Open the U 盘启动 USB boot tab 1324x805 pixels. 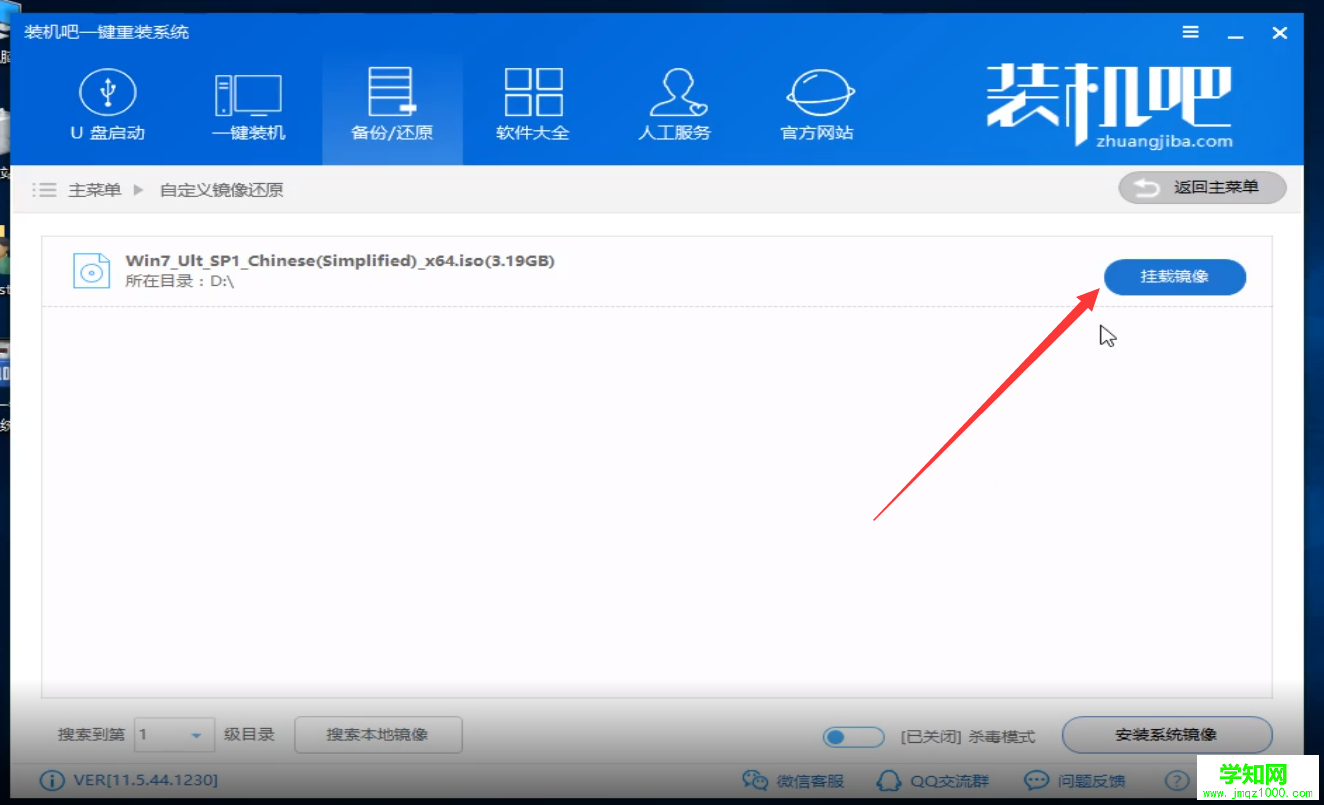pos(107,105)
